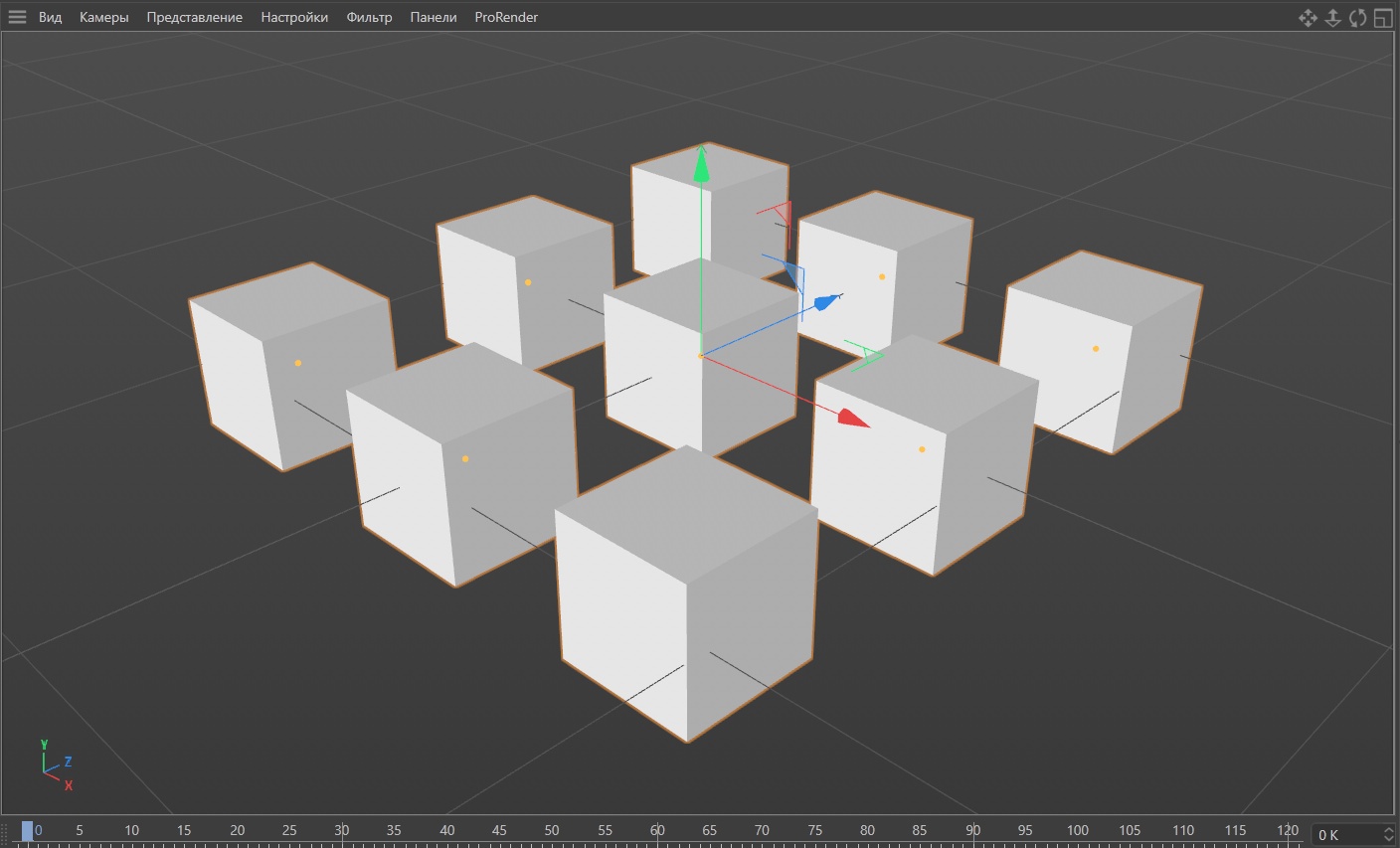1400x848 pixels.
Task: Open the viewport hamburger menu
Action: coord(17,17)
